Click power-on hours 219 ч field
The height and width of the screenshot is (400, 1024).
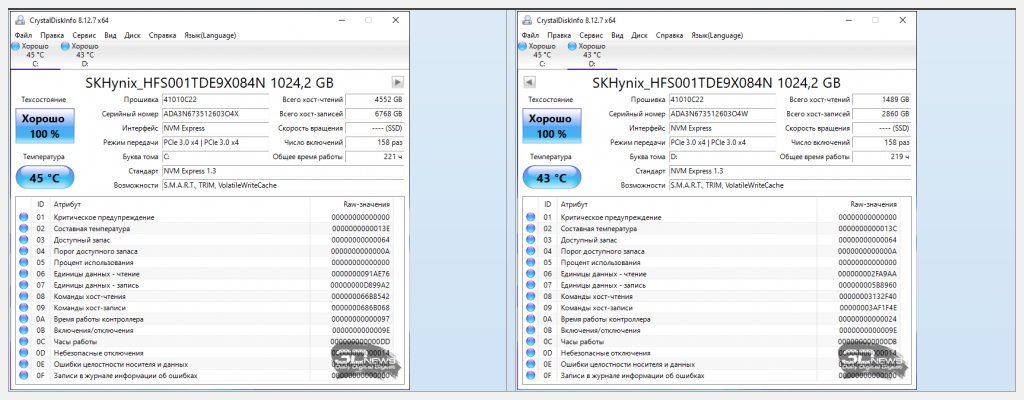pyautogui.click(x=881, y=157)
